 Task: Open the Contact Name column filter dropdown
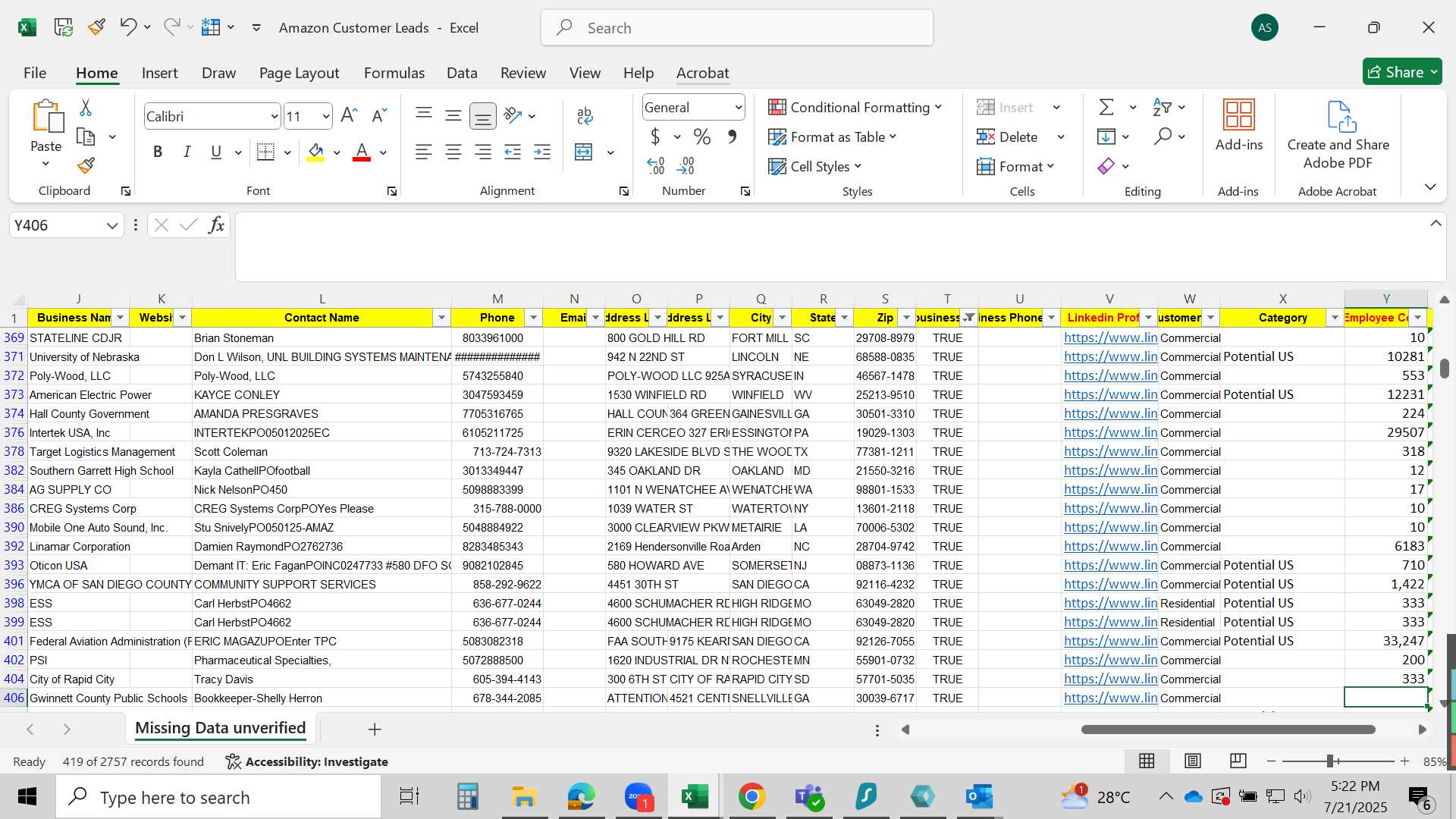click(x=441, y=318)
